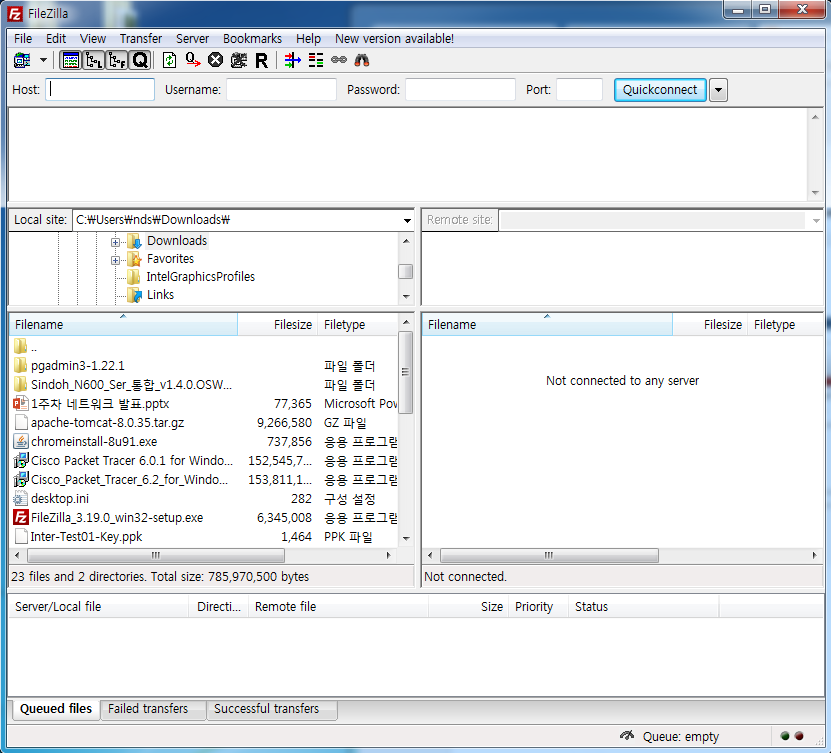Open the Remote site path dropdown
This screenshot has width=831, height=753.
pos(816,220)
